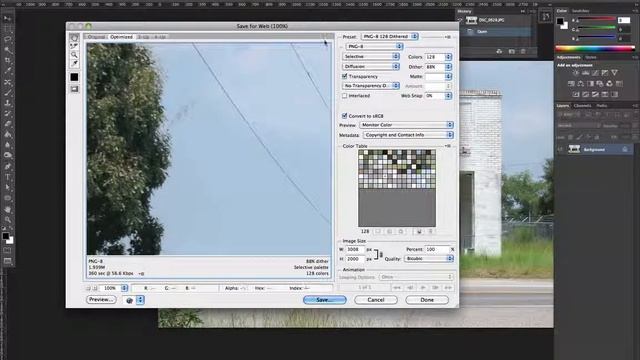Open the Selective color reduction dropdown
Viewport: 640px width, 360px height.
(371, 56)
